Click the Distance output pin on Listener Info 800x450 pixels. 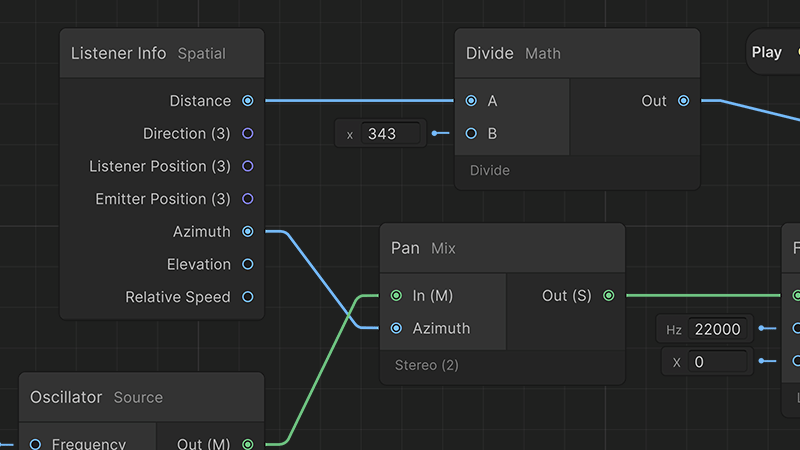(x=247, y=101)
